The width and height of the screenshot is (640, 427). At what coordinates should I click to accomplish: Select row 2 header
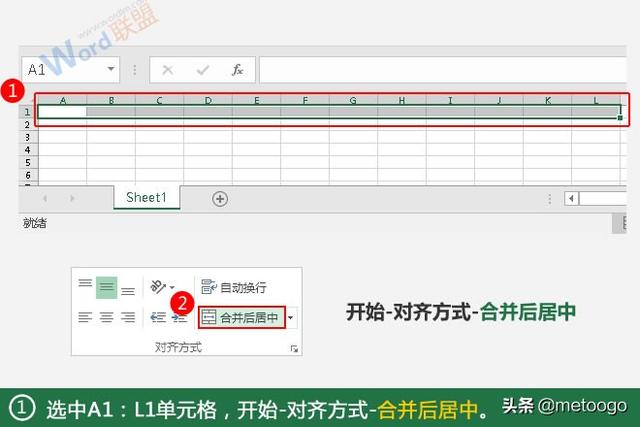[x=28, y=125]
